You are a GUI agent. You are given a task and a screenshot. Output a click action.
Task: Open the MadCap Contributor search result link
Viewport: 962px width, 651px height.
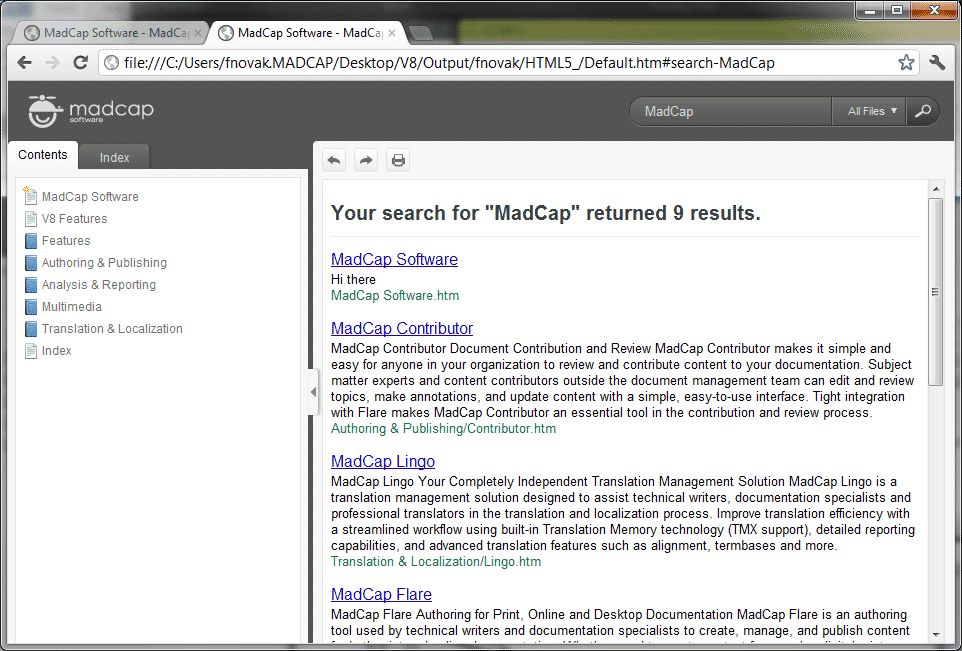point(402,328)
